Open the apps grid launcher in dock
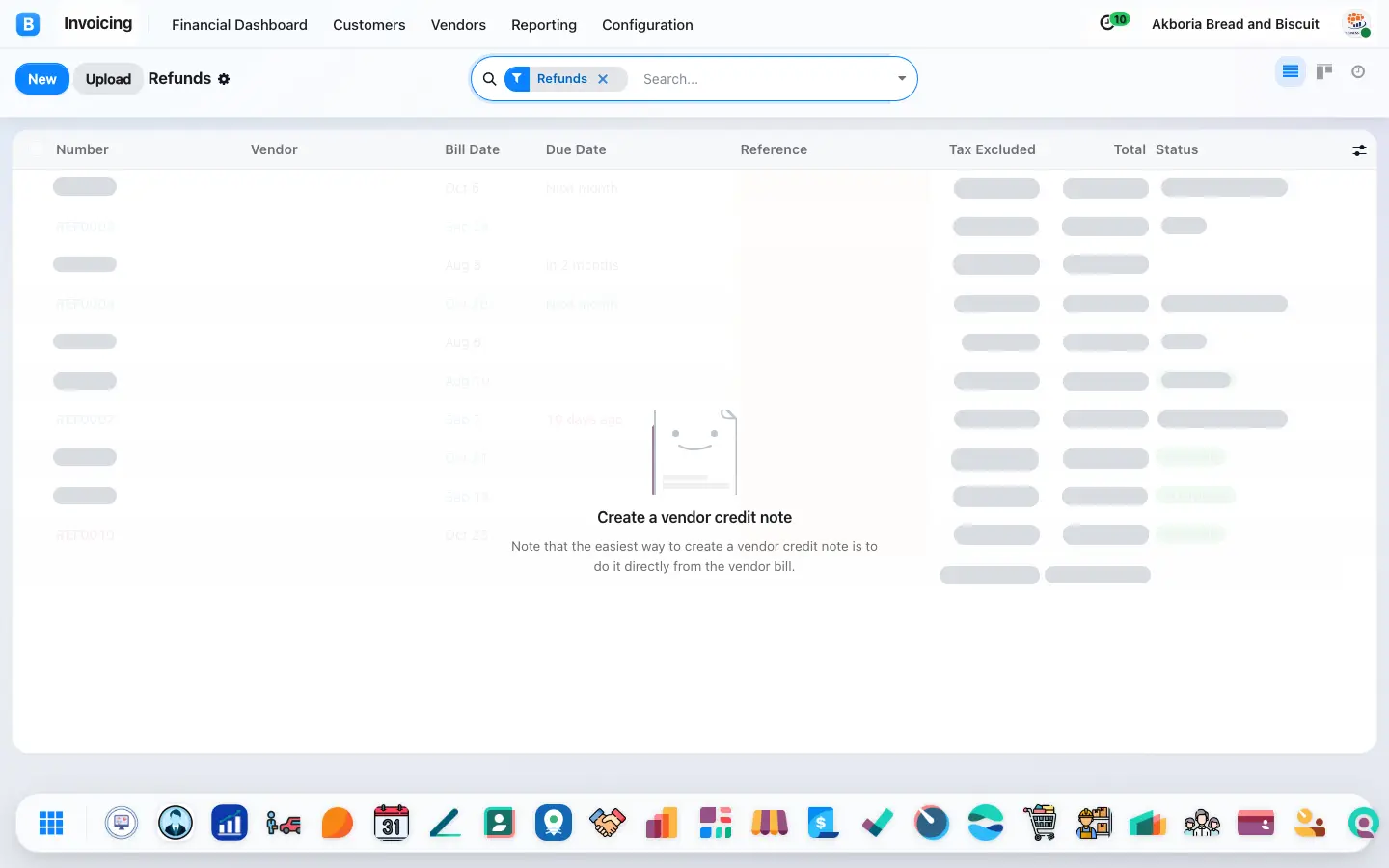Image resolution: width=1389 pixels, height=868 pixels. [51, 823]
